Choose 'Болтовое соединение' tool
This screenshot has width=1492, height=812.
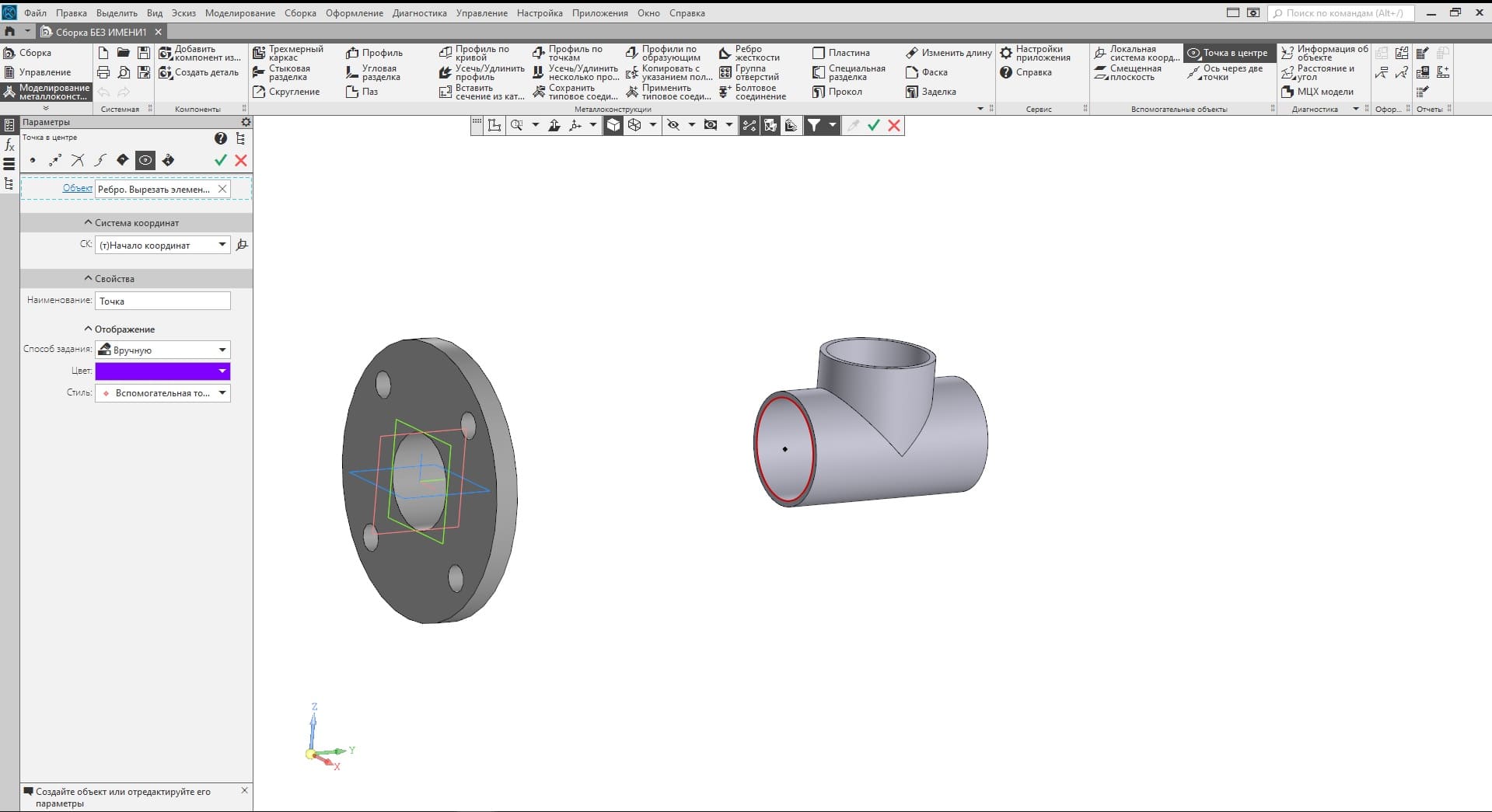(752, 92)
